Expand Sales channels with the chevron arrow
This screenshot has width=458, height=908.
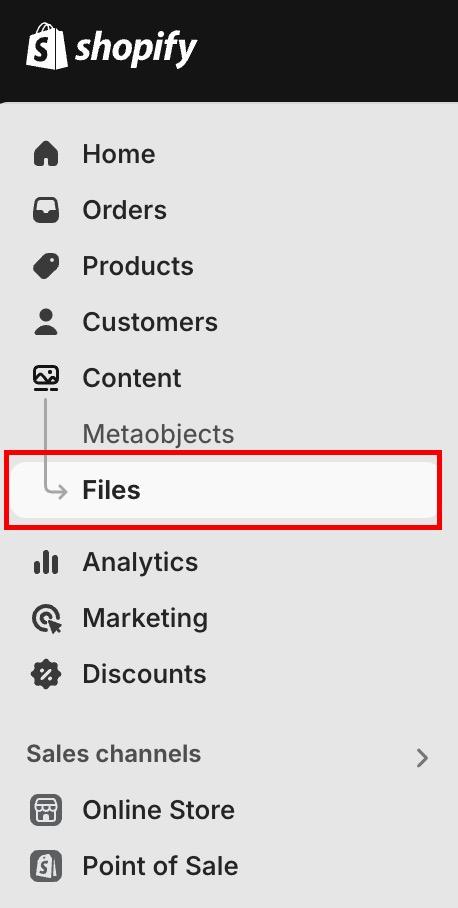(x=423, y=757)
